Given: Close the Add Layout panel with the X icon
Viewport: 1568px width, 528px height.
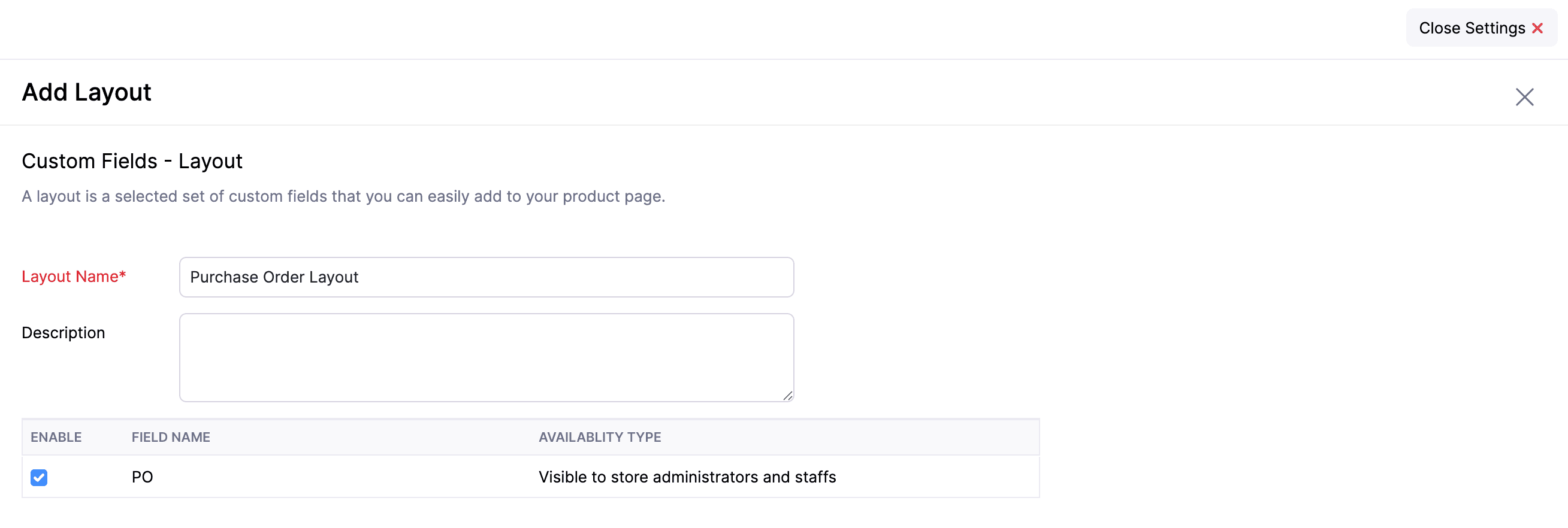Looking at the screenshot, I should [1524, 97].
